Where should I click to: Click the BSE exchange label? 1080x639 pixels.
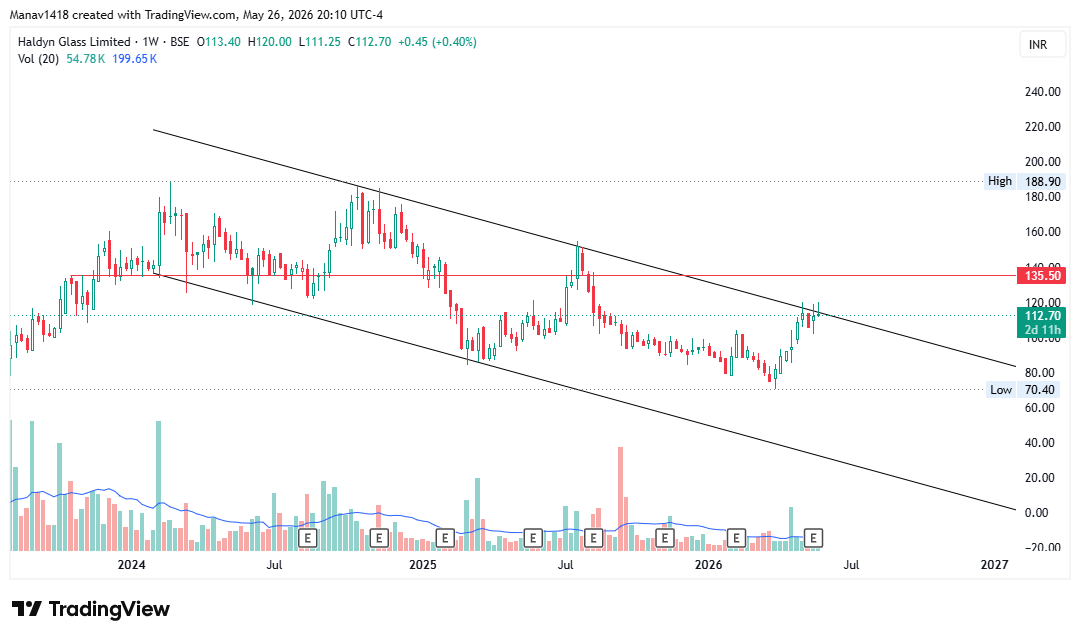[x=180, y=42]
